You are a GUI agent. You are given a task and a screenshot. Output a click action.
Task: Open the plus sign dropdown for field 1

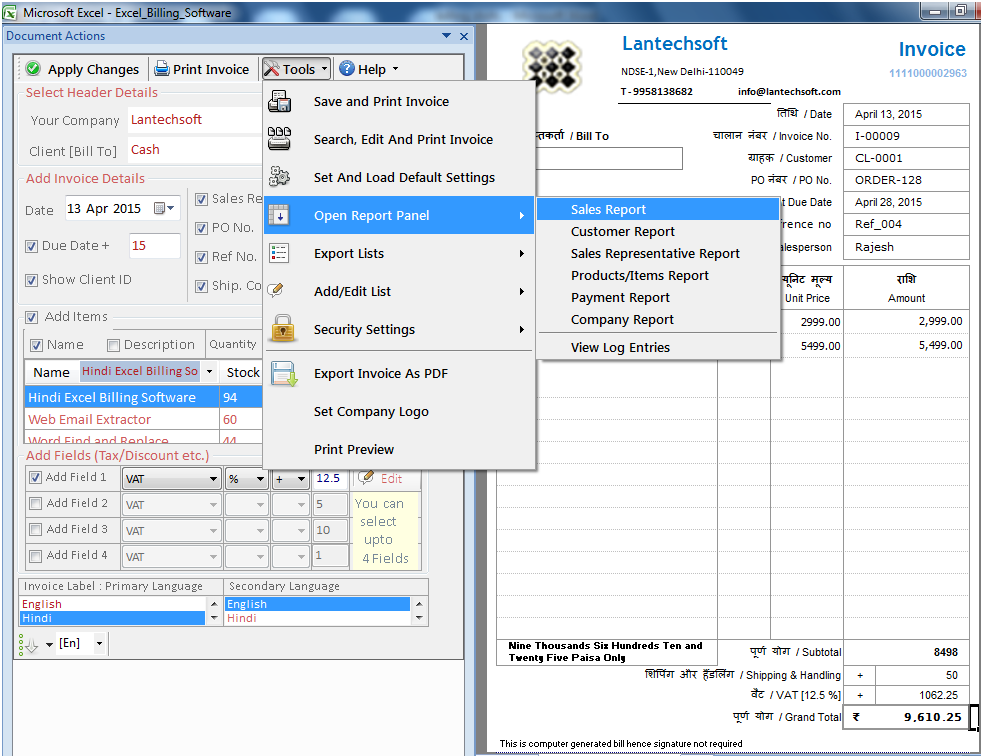pos(302,479)
